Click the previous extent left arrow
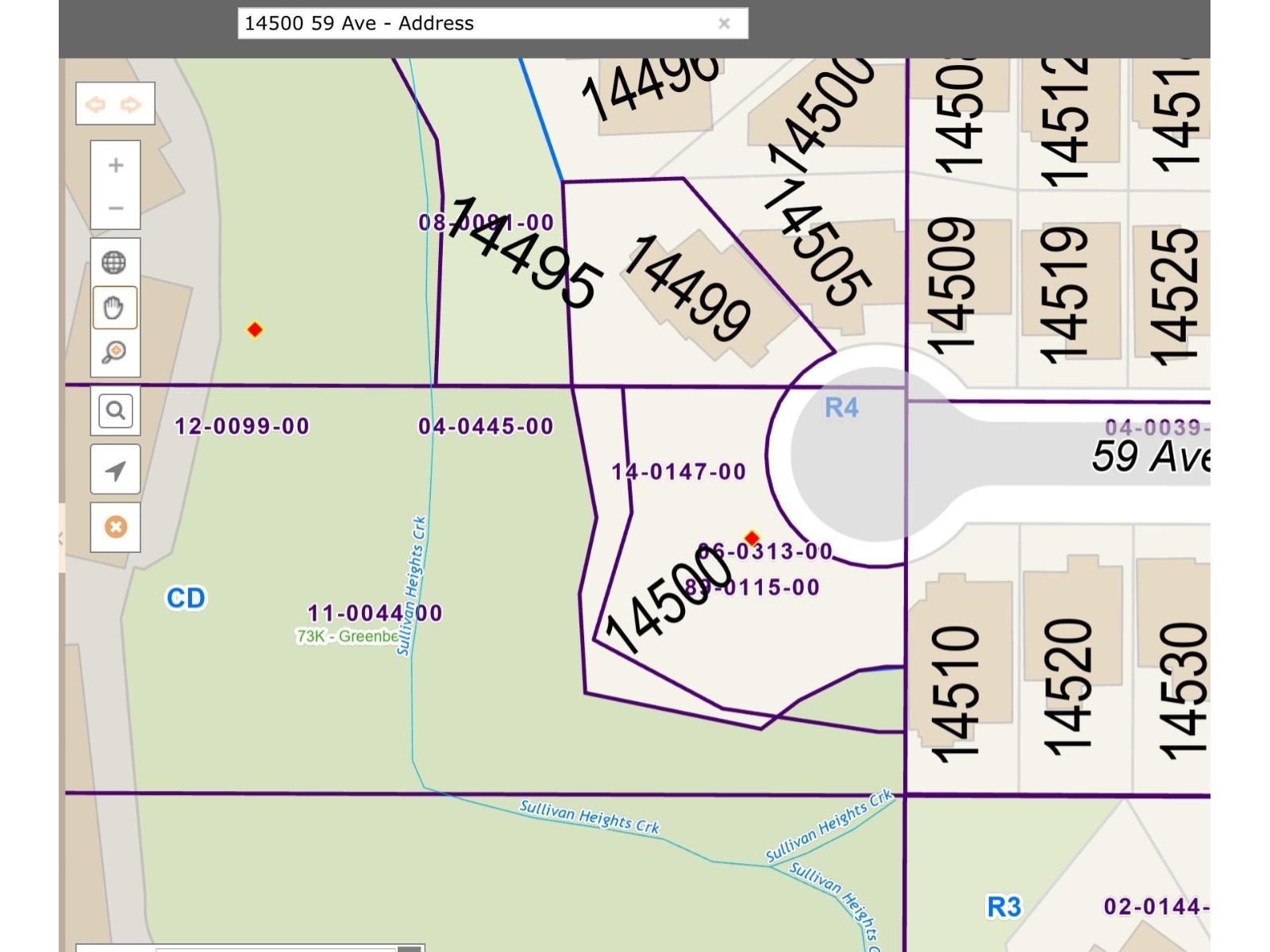Viewport: 1270px width, 952px height. (95, 104)
